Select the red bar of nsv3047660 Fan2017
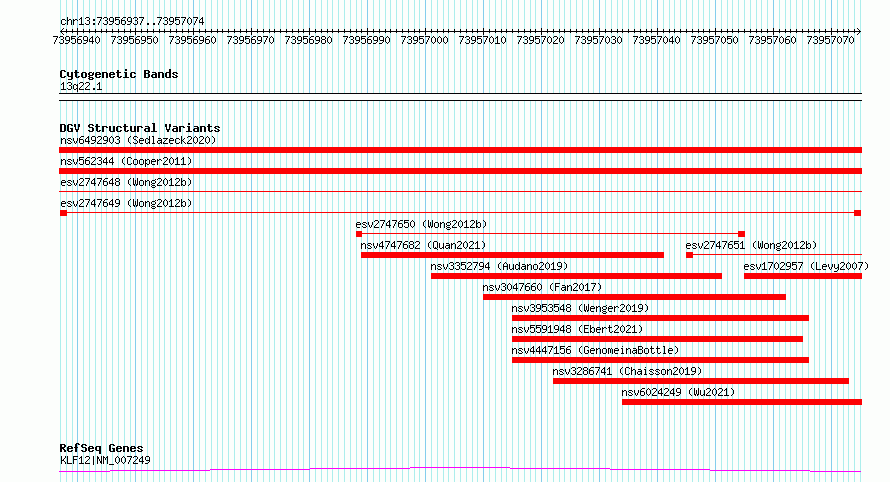This screenshot has width=890, height=482. pos(635,297)
